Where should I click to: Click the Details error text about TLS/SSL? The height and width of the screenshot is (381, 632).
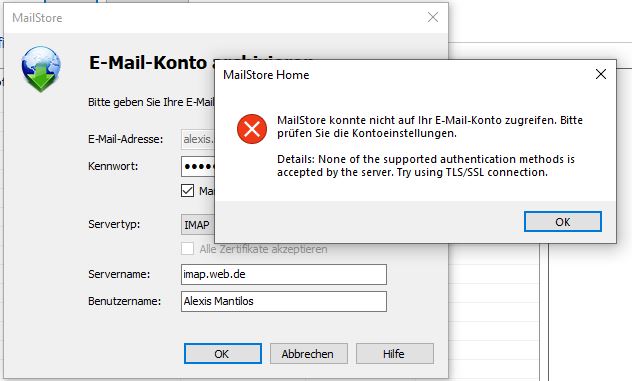pos(426,166)
